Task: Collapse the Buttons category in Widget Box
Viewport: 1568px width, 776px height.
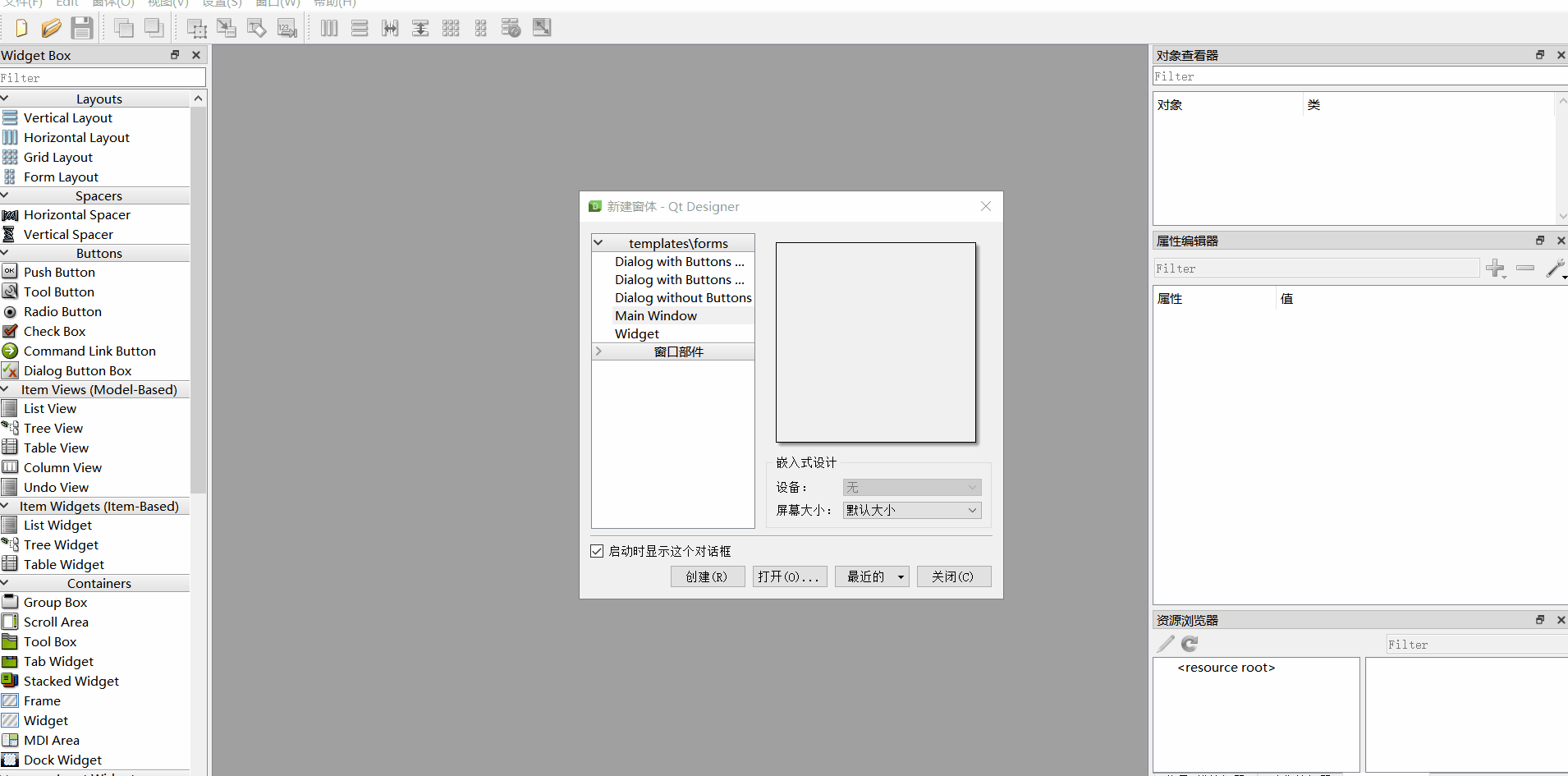Action: click(x=5, y=253)
